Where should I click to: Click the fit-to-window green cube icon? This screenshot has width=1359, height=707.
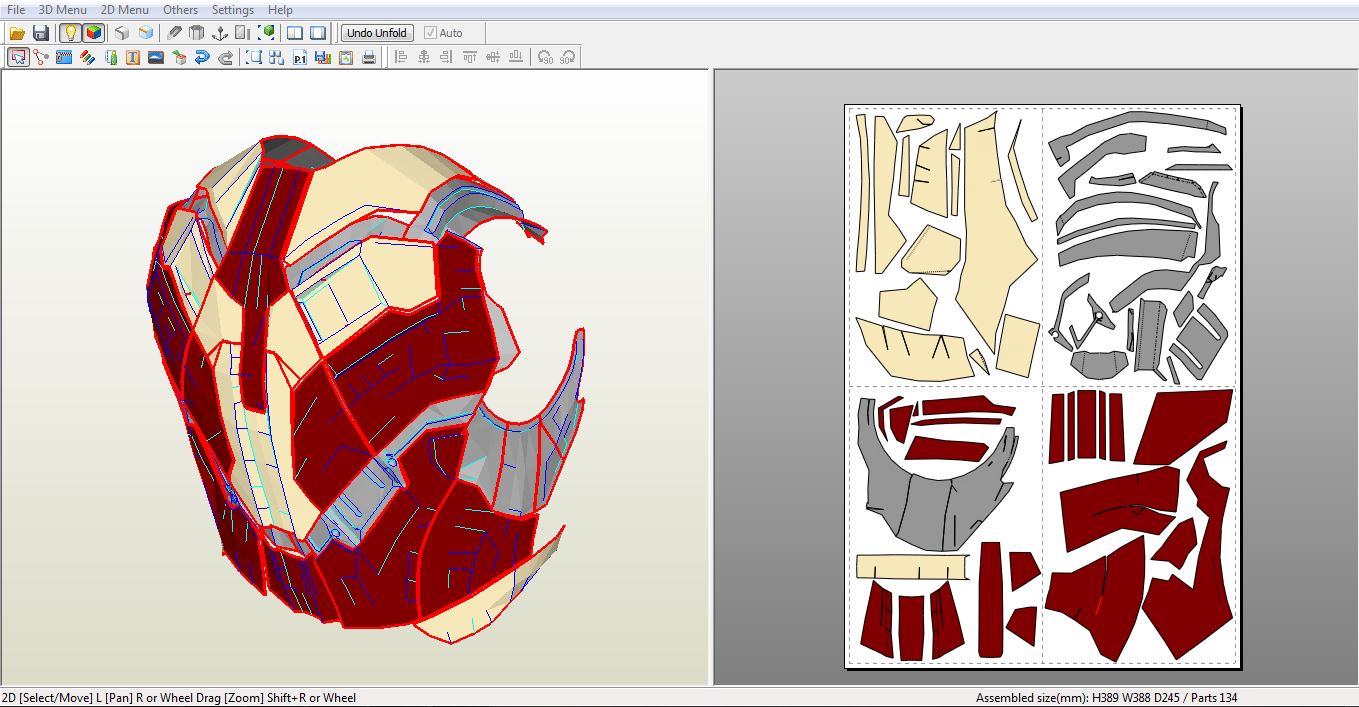click(x=266, y=33)
